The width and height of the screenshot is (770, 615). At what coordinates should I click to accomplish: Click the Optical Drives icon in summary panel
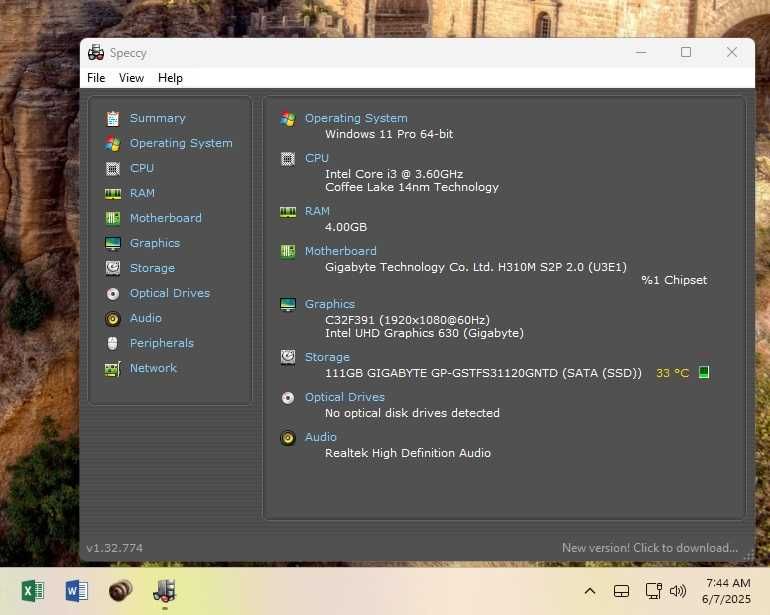pos(288,397)
